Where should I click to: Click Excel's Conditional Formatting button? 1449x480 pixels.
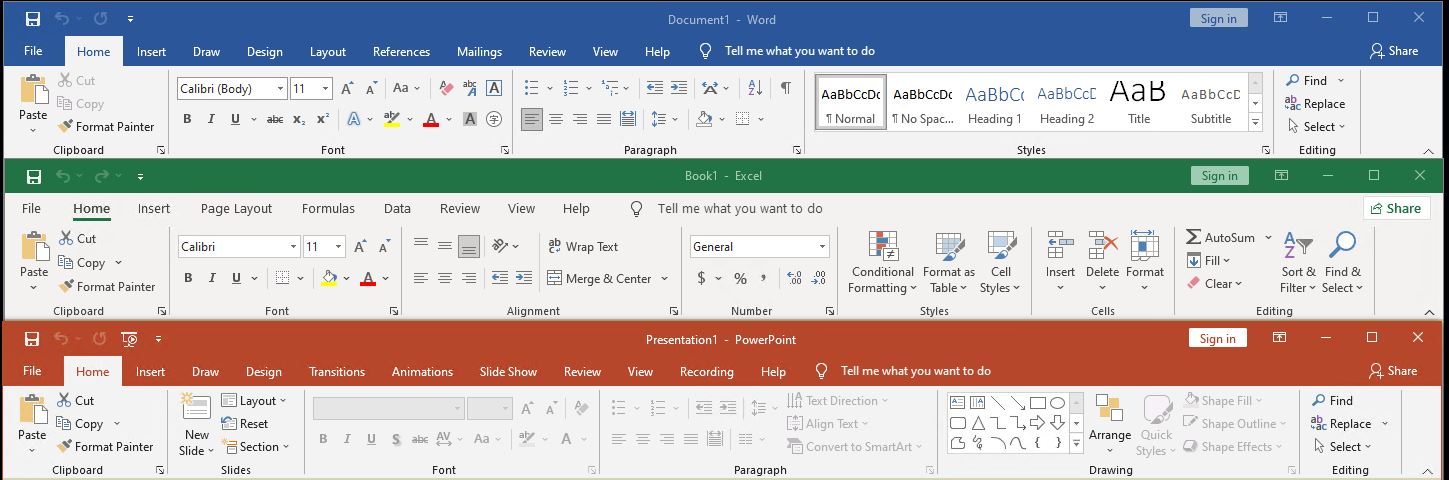click(x=883, y=263)
